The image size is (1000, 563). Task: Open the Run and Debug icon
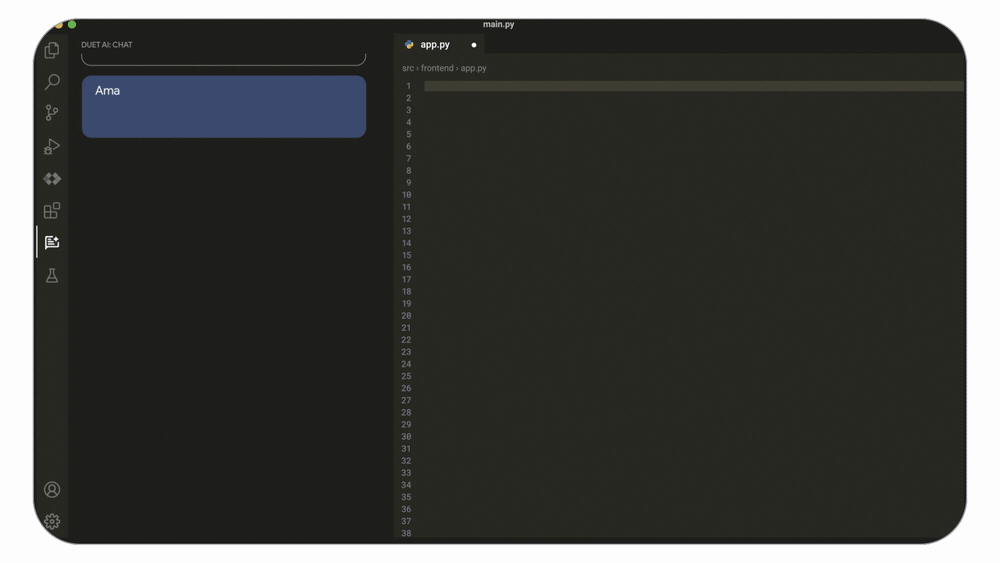pos(52,146)
